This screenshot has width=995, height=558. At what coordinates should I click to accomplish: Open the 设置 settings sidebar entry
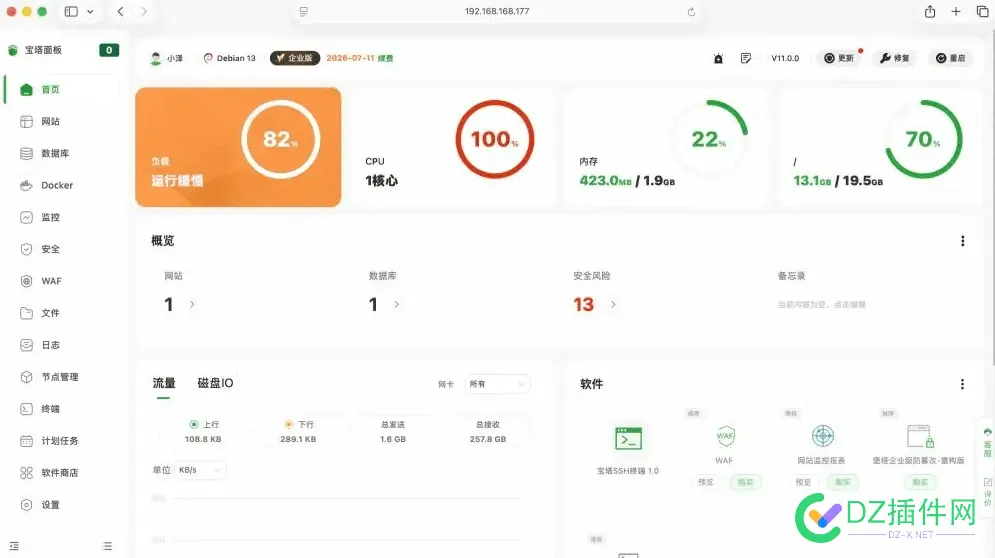coord(39,505)
